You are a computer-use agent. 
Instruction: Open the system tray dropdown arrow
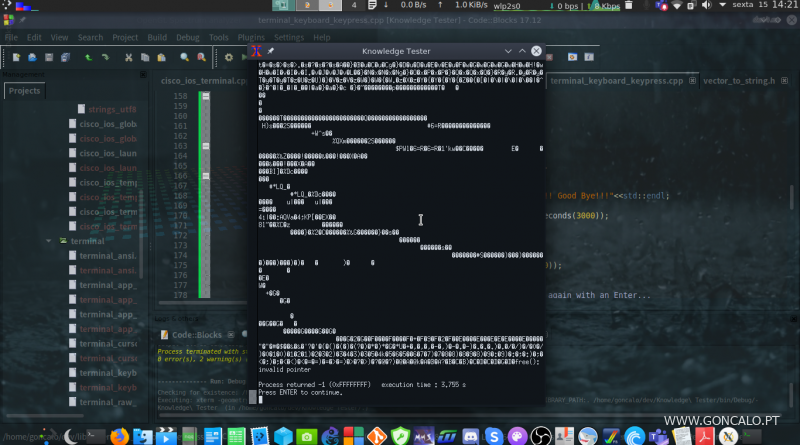tap(722, 5)
